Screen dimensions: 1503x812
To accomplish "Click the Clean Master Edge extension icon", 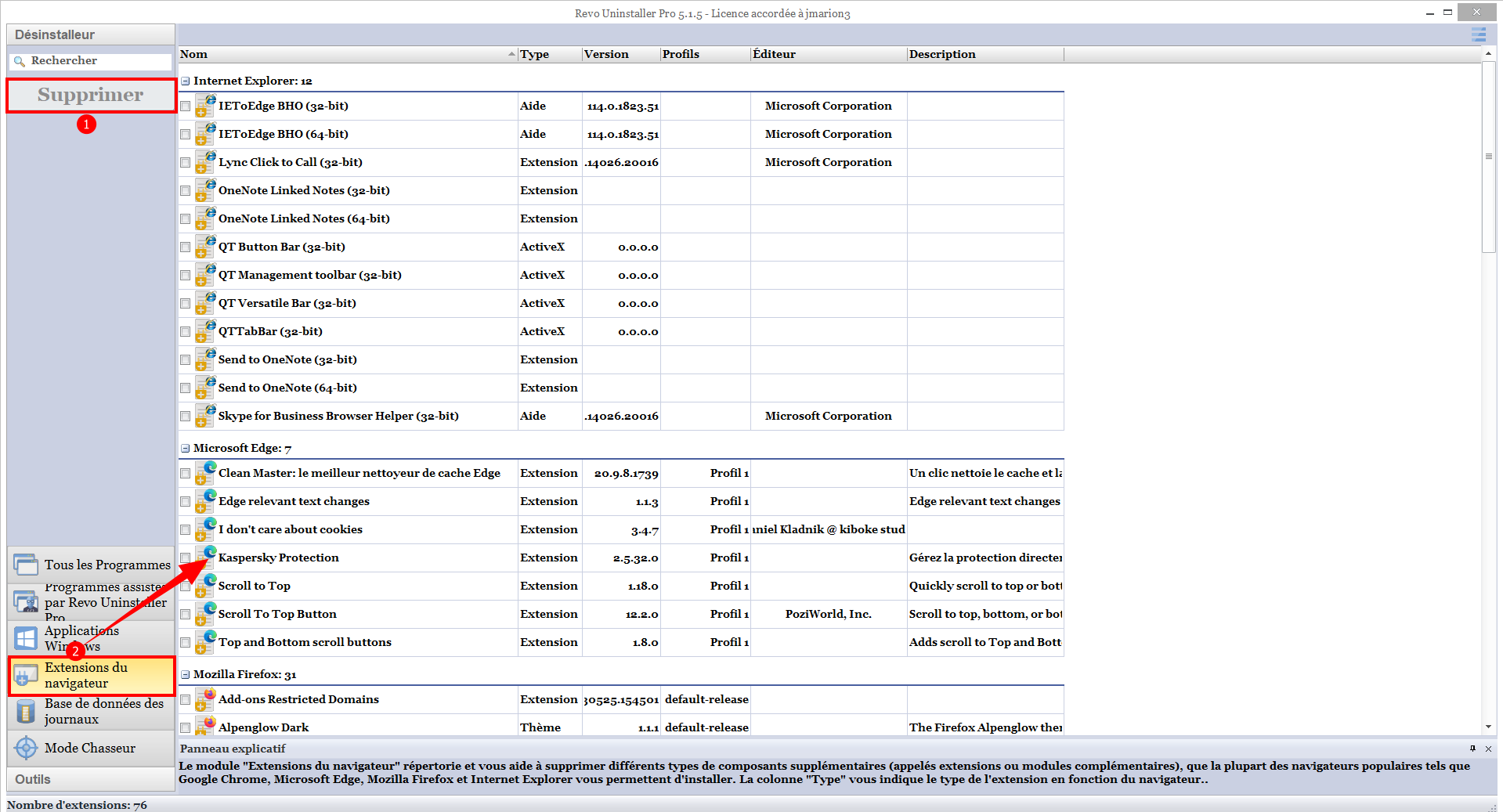I will click(x=205, y=473).
